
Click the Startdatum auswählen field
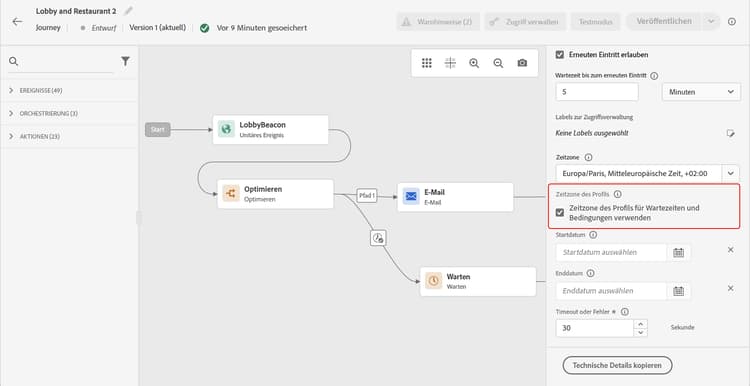click(x=611, y=253)
